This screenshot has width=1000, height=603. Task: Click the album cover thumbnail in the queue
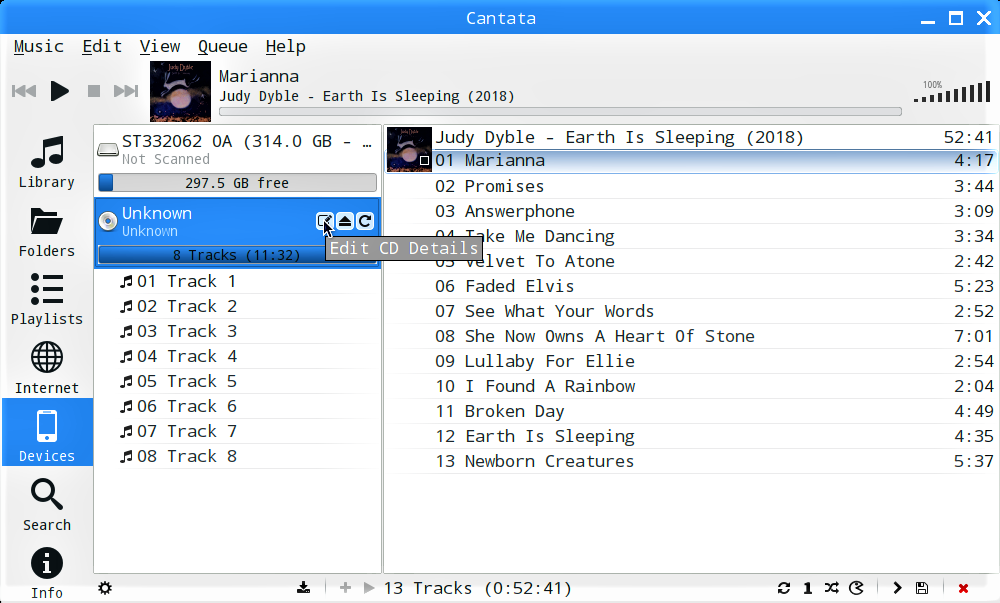coord(409,149)
